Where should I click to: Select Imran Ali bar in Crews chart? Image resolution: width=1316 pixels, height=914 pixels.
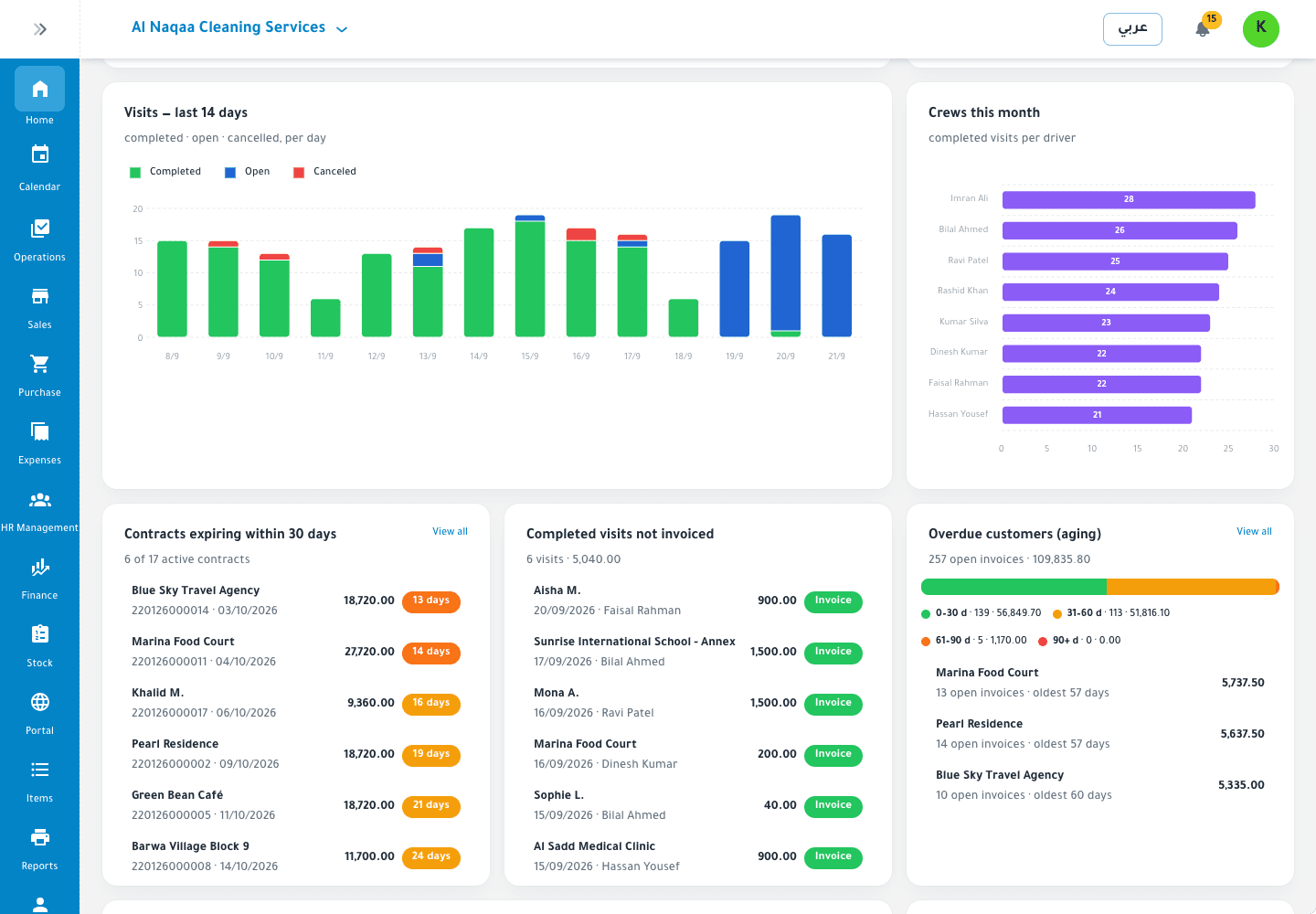(x=1129, y=199)
